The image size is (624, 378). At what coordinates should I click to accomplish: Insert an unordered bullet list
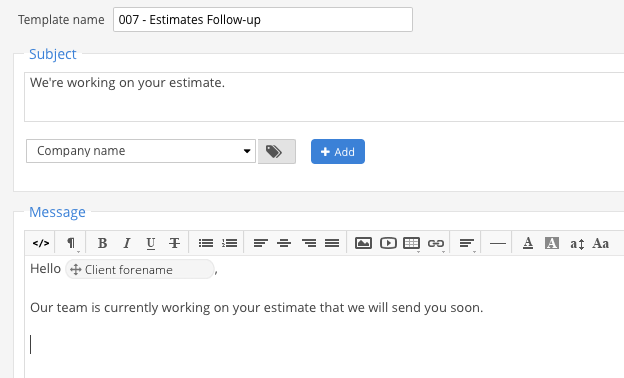point(206,243)
